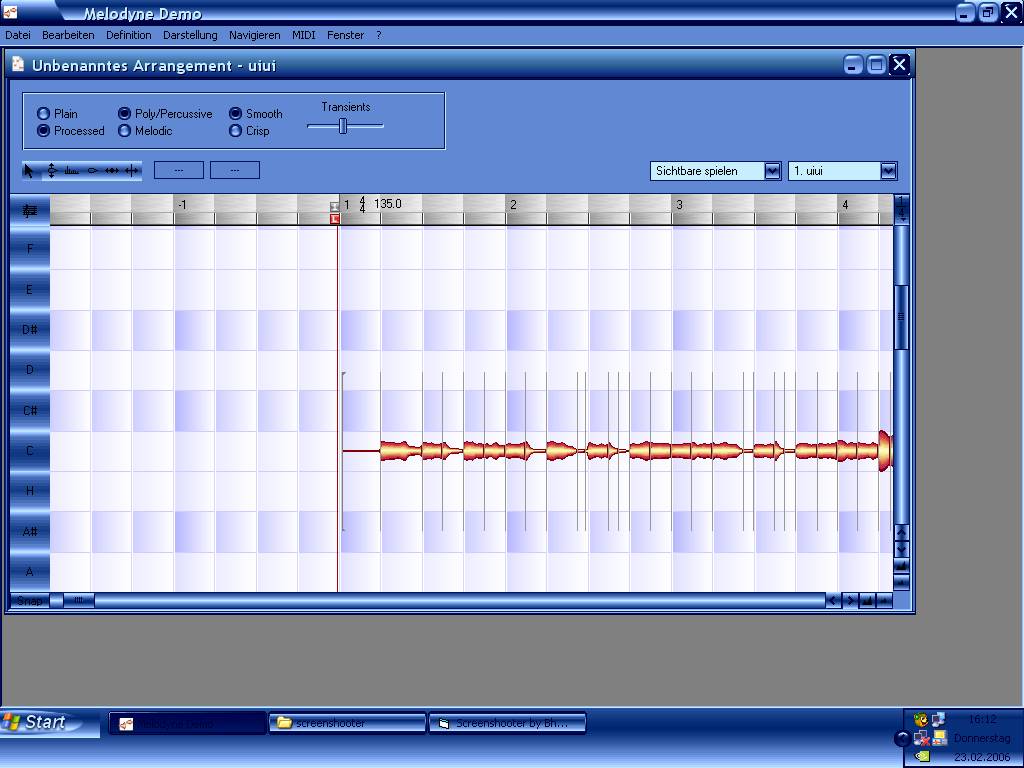Click the Transients slider handle
The width and height of the screenshot is (1024, 768).
click(343, 126)
